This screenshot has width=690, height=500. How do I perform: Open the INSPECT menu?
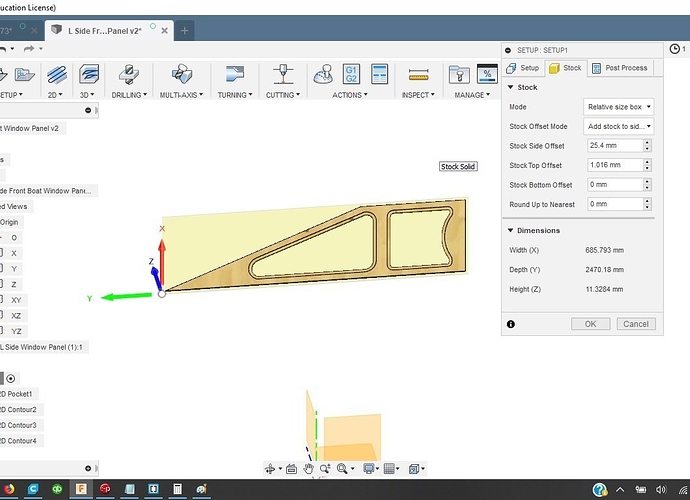pyautogui.click(x=418, y=95)
